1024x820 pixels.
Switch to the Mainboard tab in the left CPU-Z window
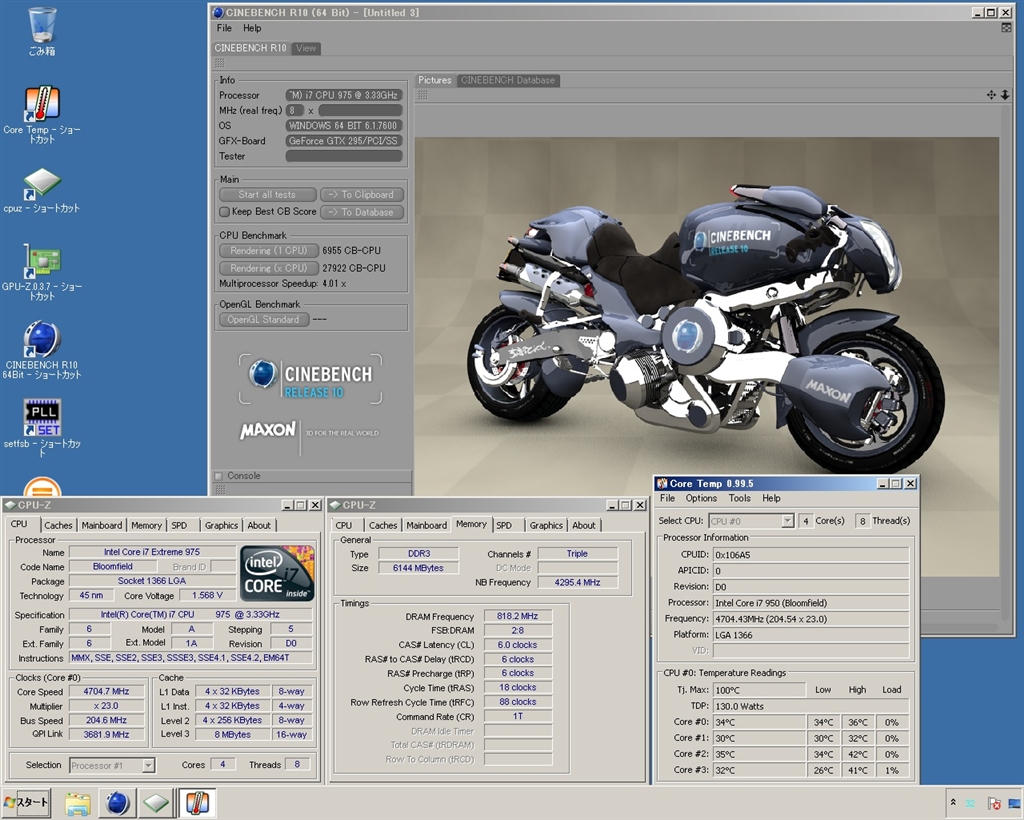tap(102, 525)
